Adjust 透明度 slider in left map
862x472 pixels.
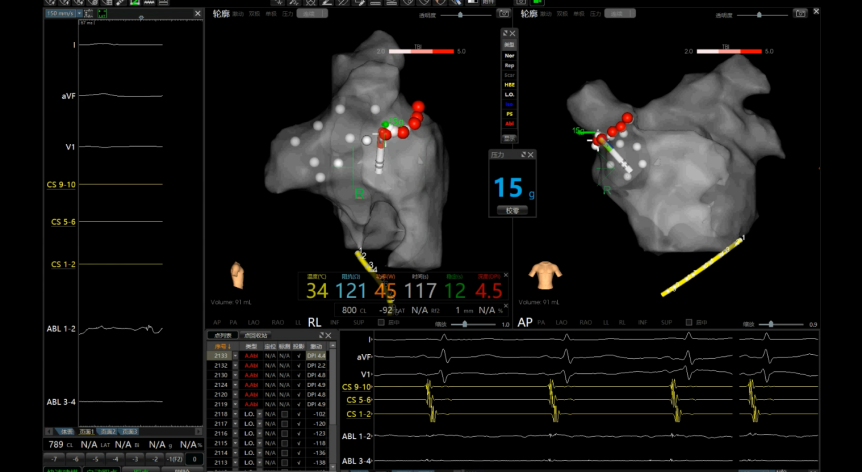click(460, 15)
